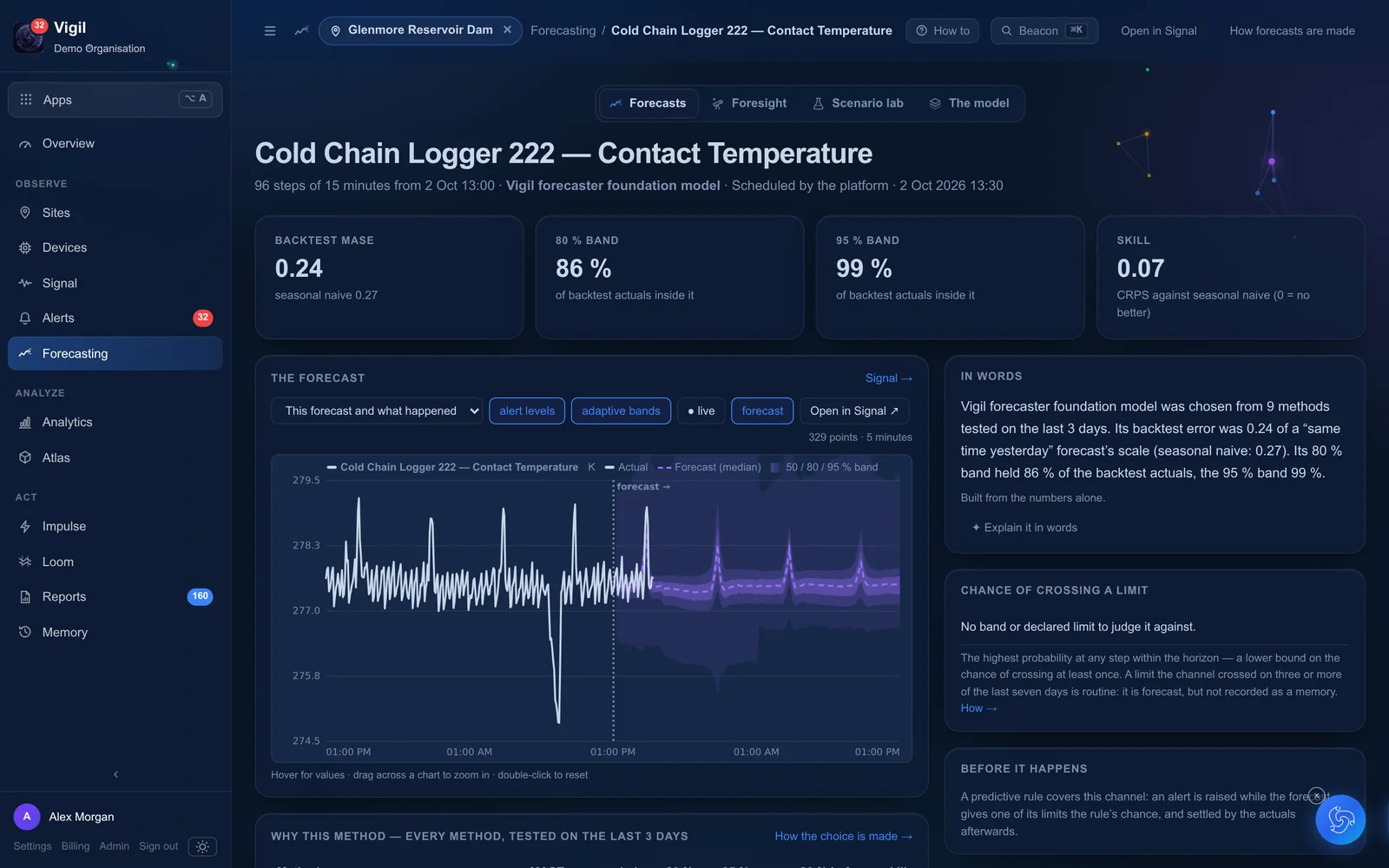Toggle alert levels overlay
This screenshot has width=1389, height=868.
point(527,411)
